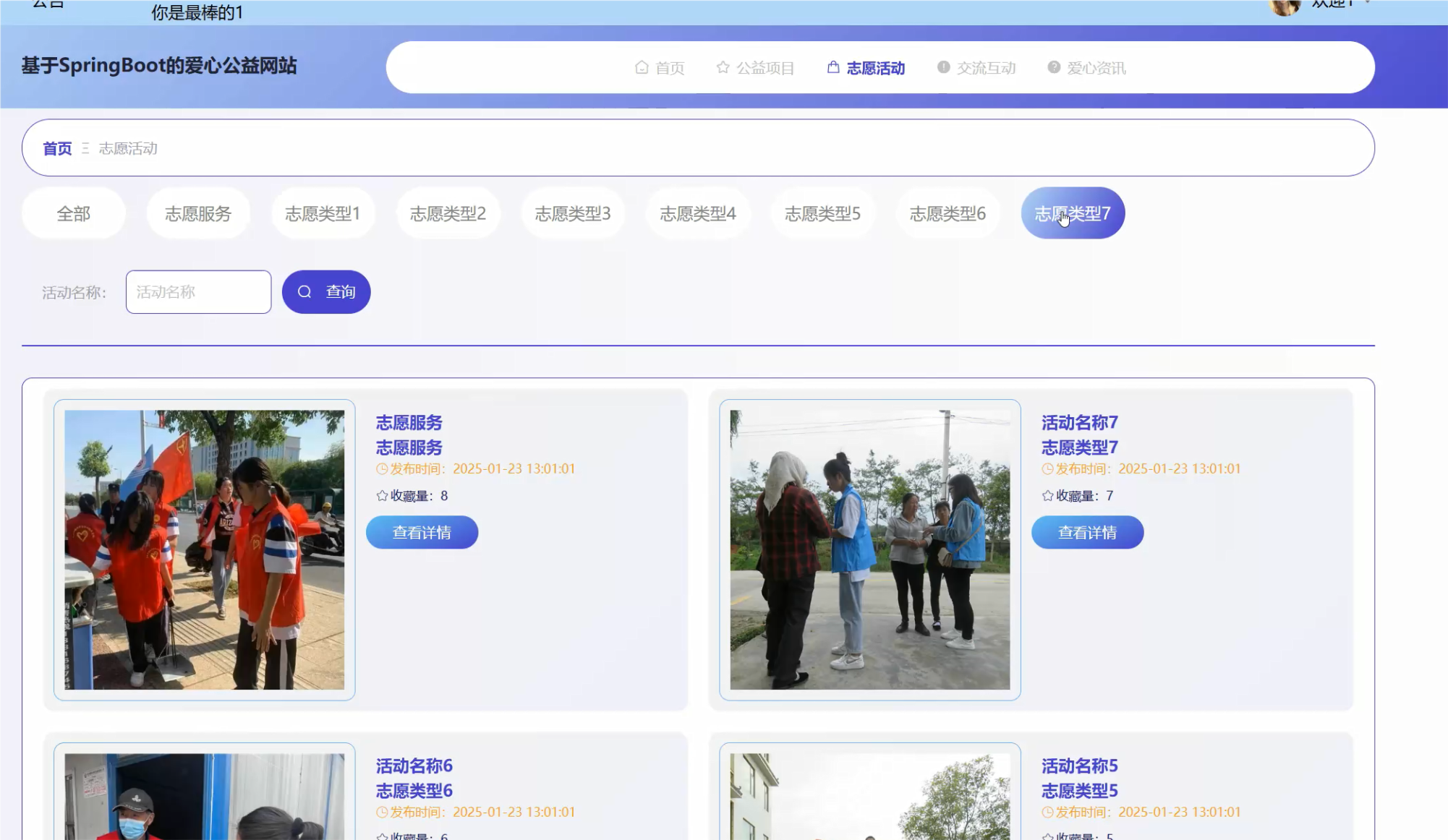Image resolution: width=1448 pixels, height=840 pixels.
Task: Click the star icon beside 公益项目
Action: pyautogui.click(x=723, y=67)
